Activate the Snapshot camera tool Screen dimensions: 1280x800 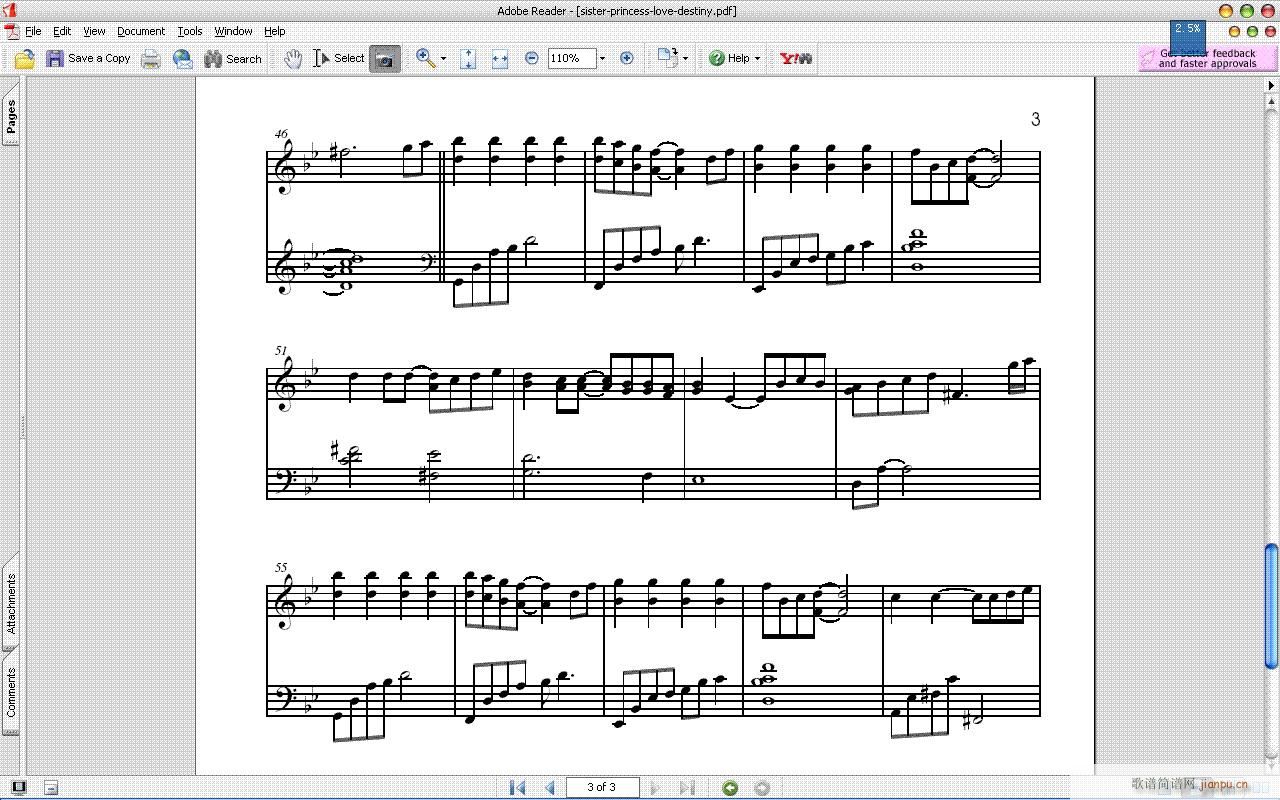[384, 59]
